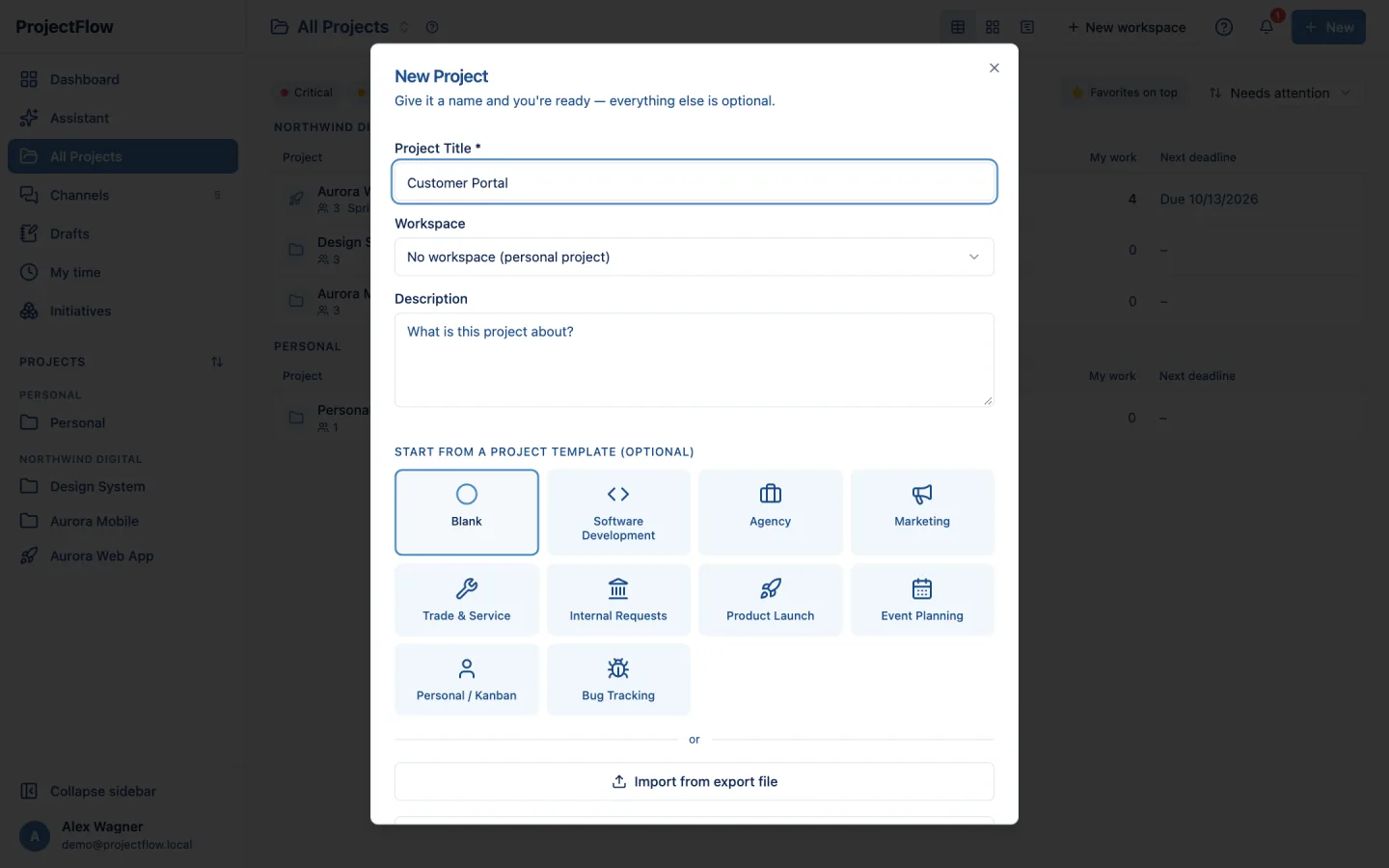
Task: Open Aurora Mobile project in sidebar
Action: pos(123,521)
